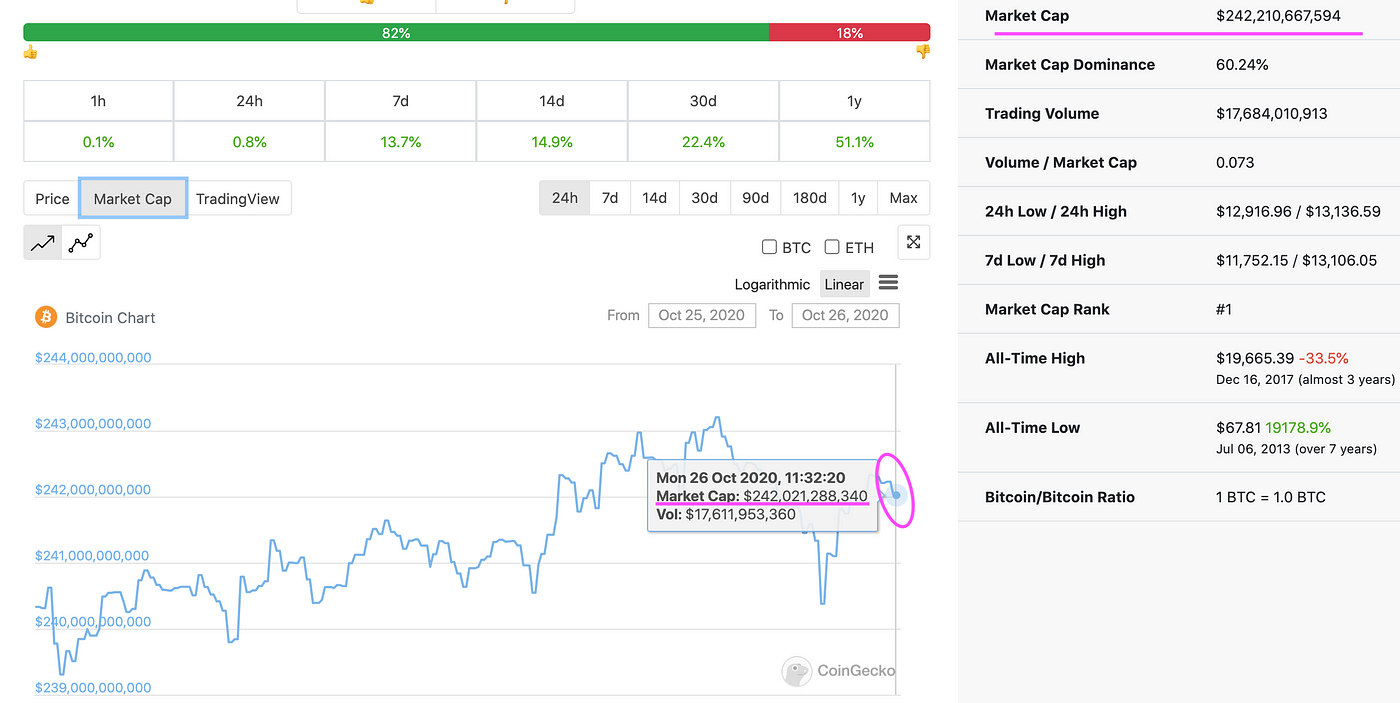Click the 1 BTC = 1.0 BTC ratio
Screen dimensions: 1400x703
1271,497
